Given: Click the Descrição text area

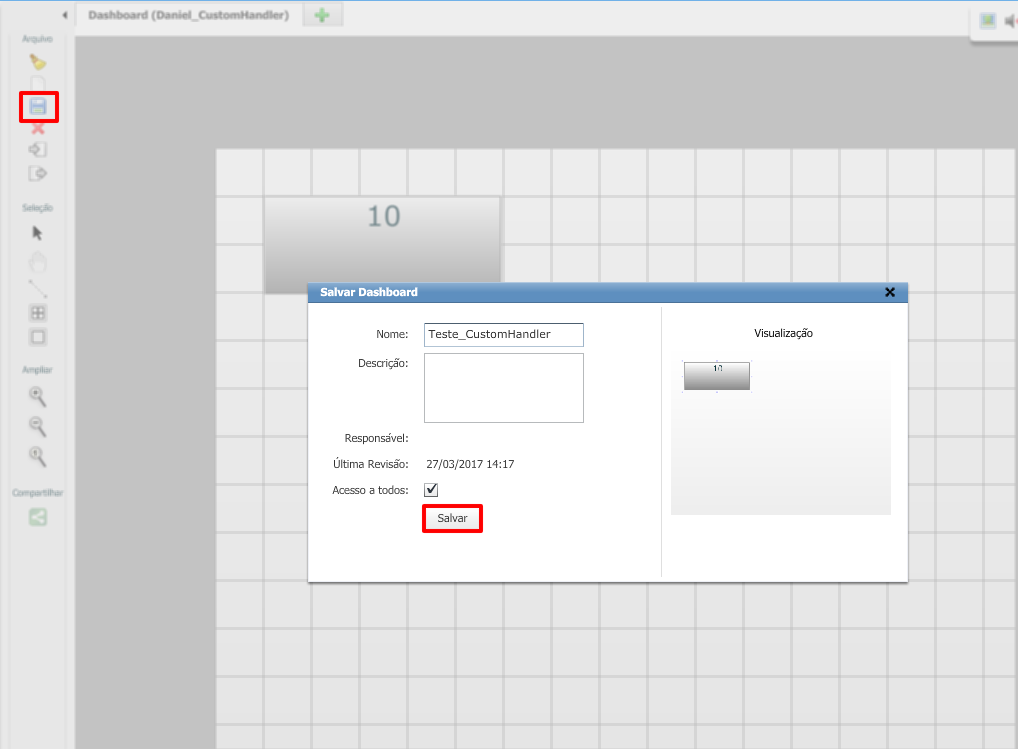Looking at the screenshot, I should click(x=503, y=388).
